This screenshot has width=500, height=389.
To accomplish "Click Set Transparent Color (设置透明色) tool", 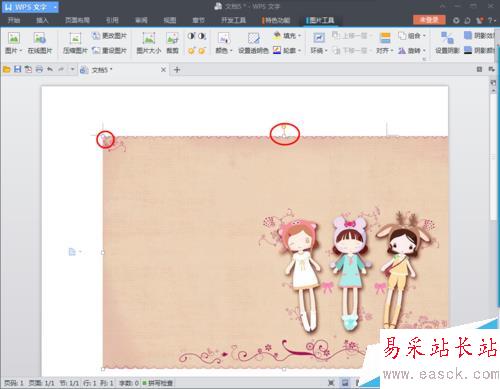I will pyautogui.click(x=253, y=43).
